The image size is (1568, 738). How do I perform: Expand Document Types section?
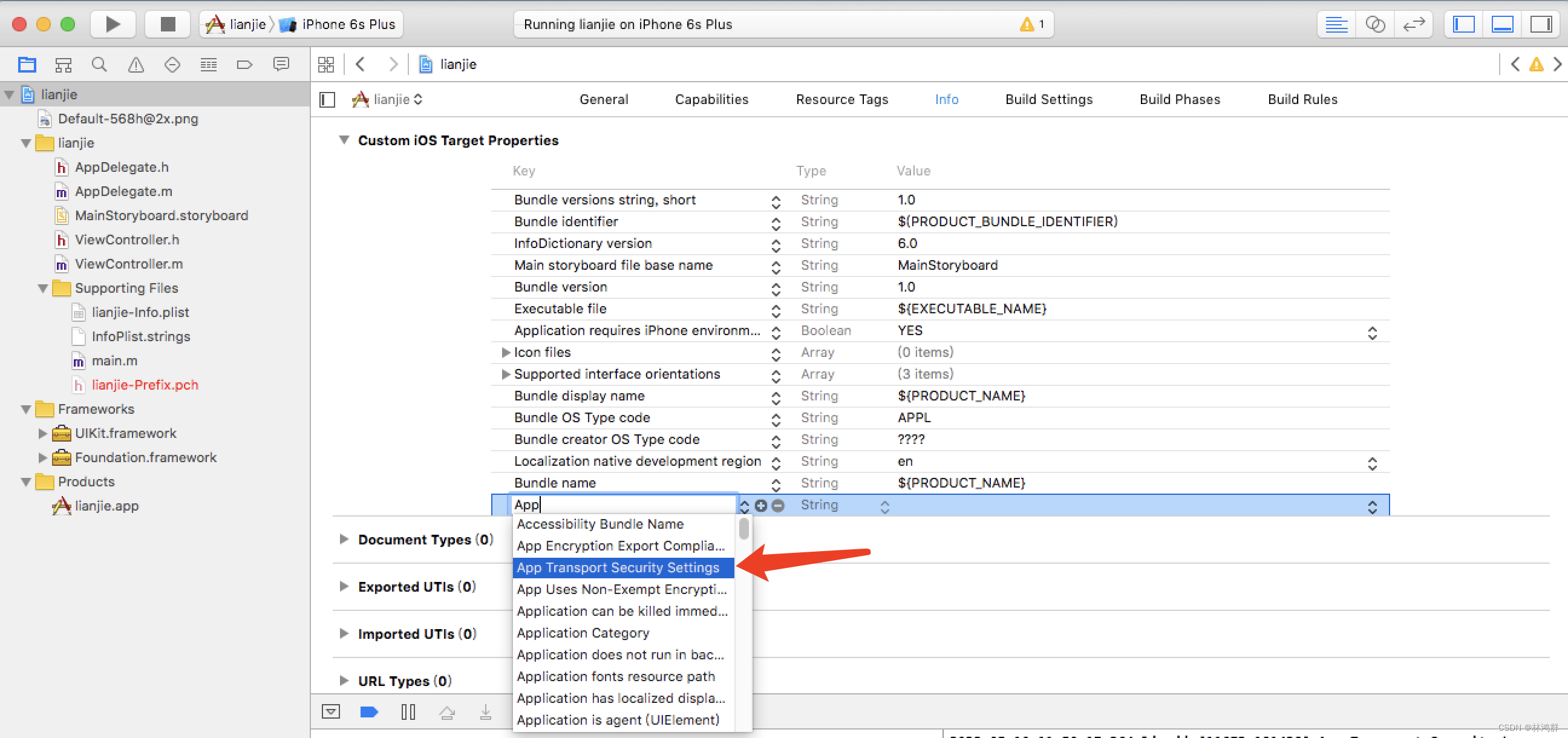(x=344, y=540)
